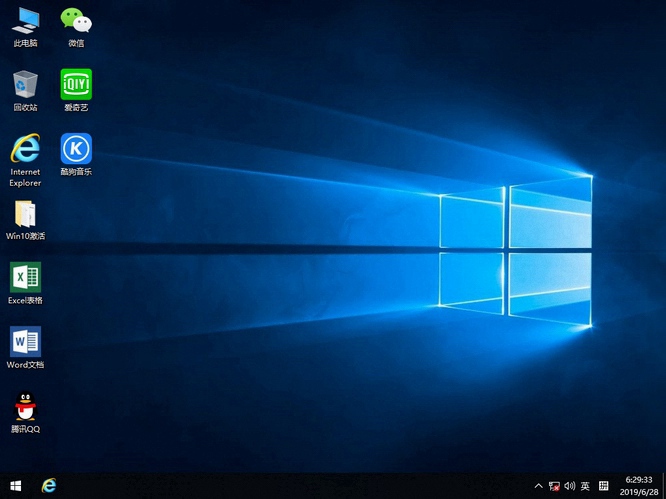
Task: Launch Internet Explorer from the taskbar
Action: [48, 486]
